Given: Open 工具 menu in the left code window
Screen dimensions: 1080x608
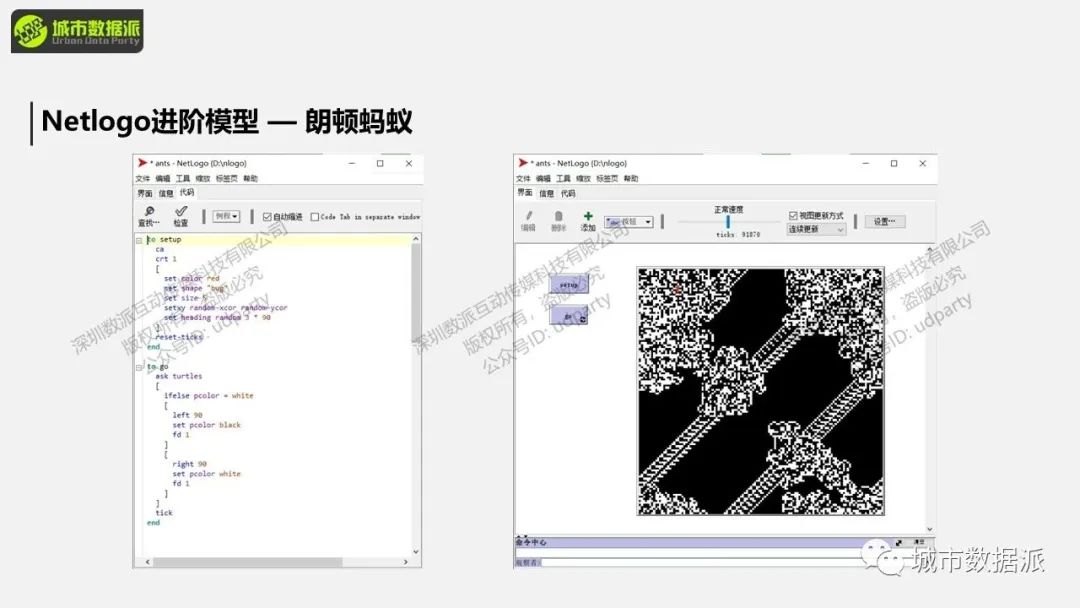Looking at the screenshot, I should (183, 178).
